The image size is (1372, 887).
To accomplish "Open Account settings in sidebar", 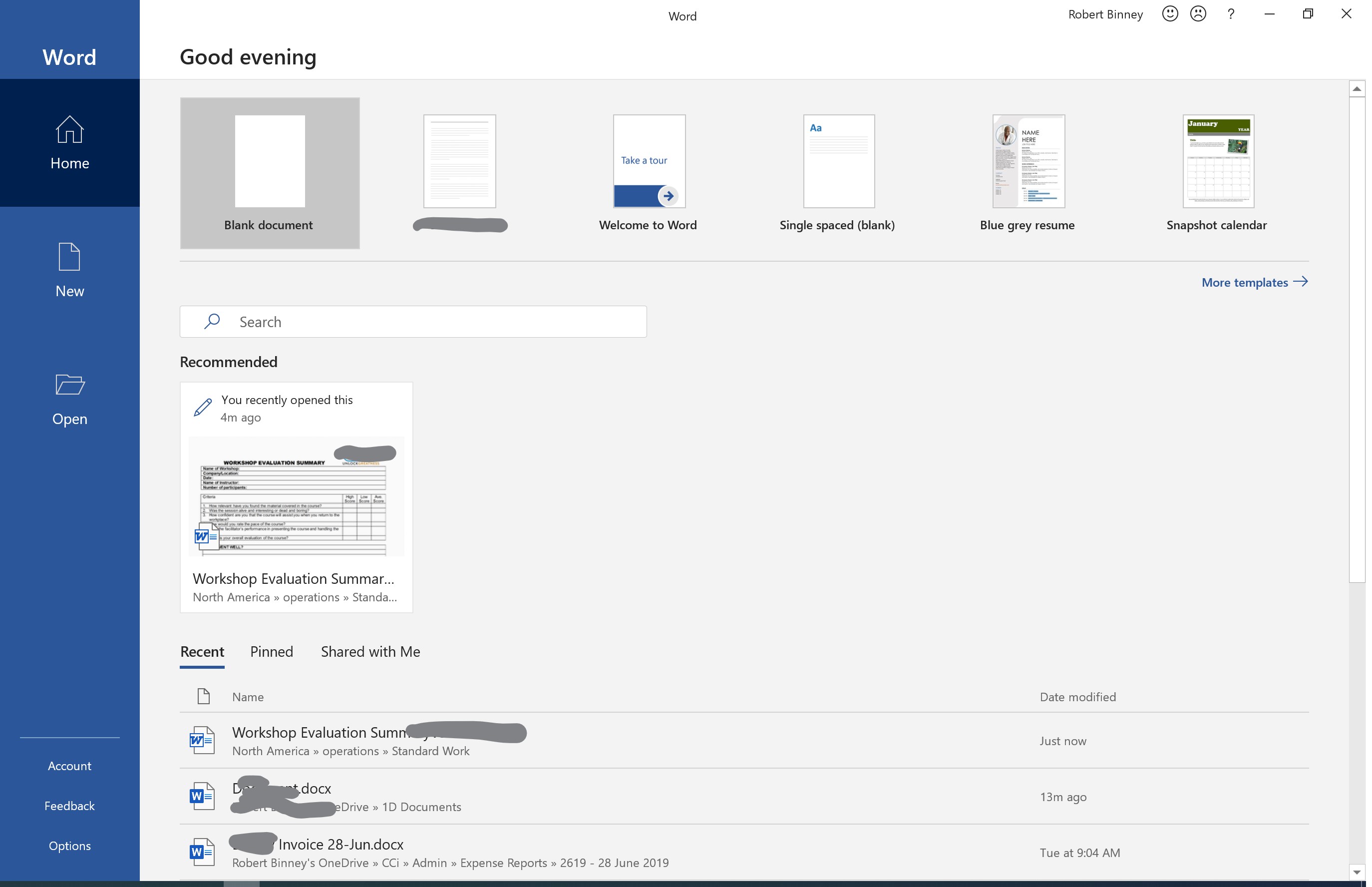I will 69,766.
